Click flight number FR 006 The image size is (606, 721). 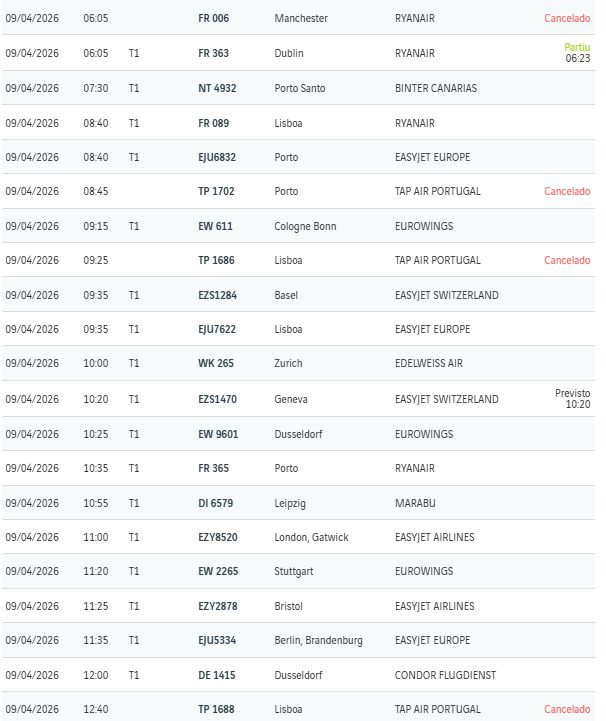pyautogui.click(x=213, y=19)
